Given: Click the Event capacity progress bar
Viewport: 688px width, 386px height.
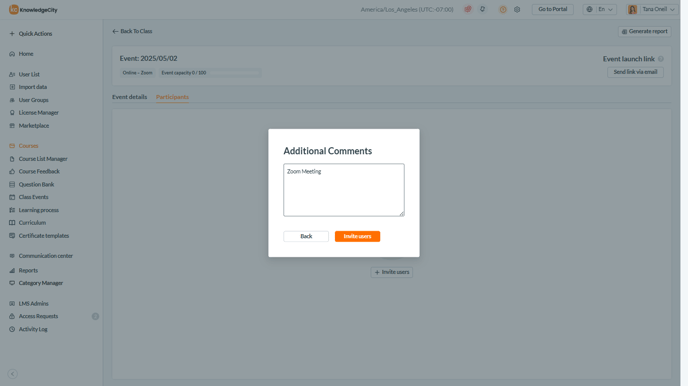Looking at the screenshot, I should pyautogui.click(x=234, y=73).
